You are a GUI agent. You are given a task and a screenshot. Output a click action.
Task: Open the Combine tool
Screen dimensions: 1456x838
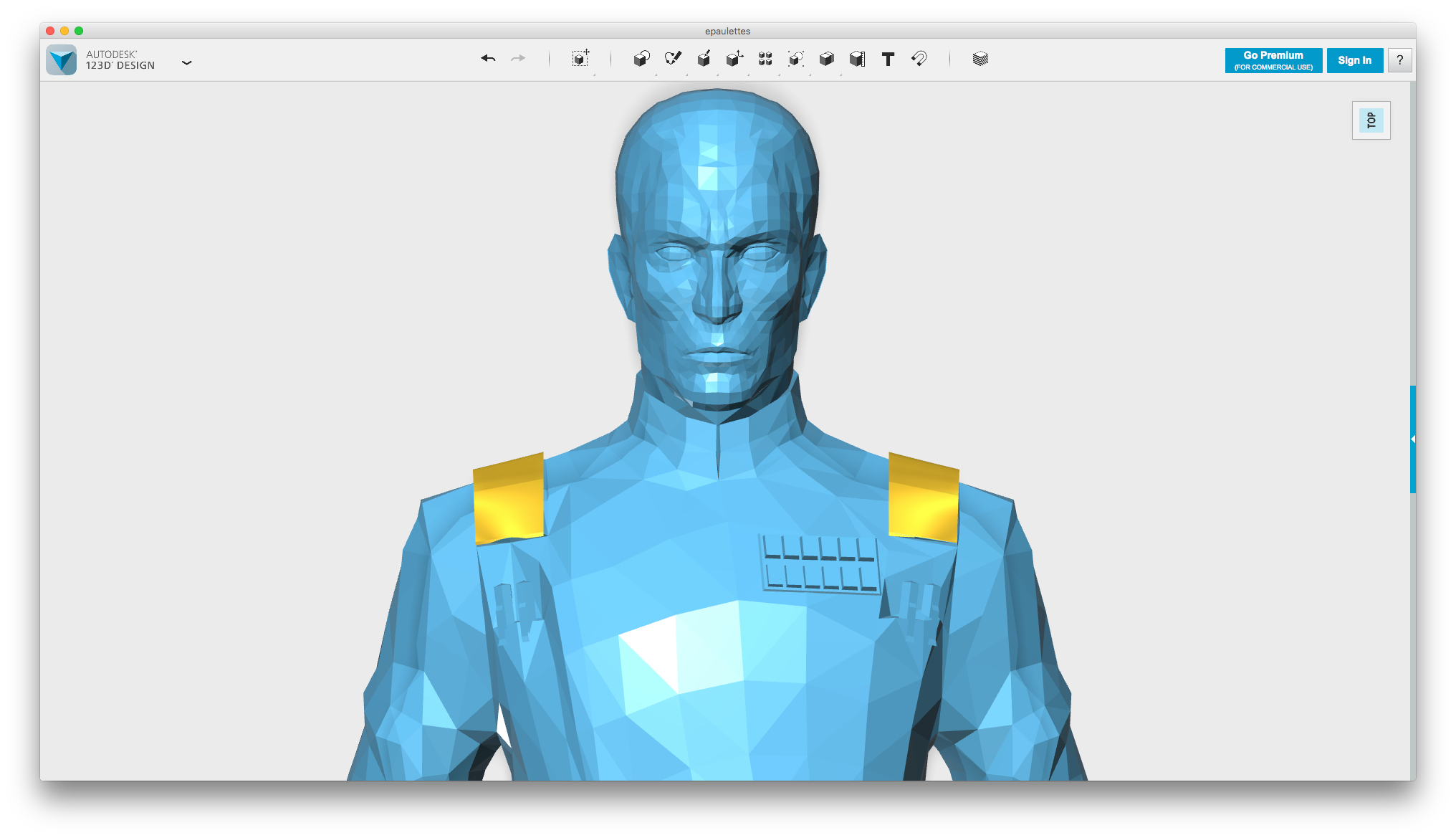827,59
